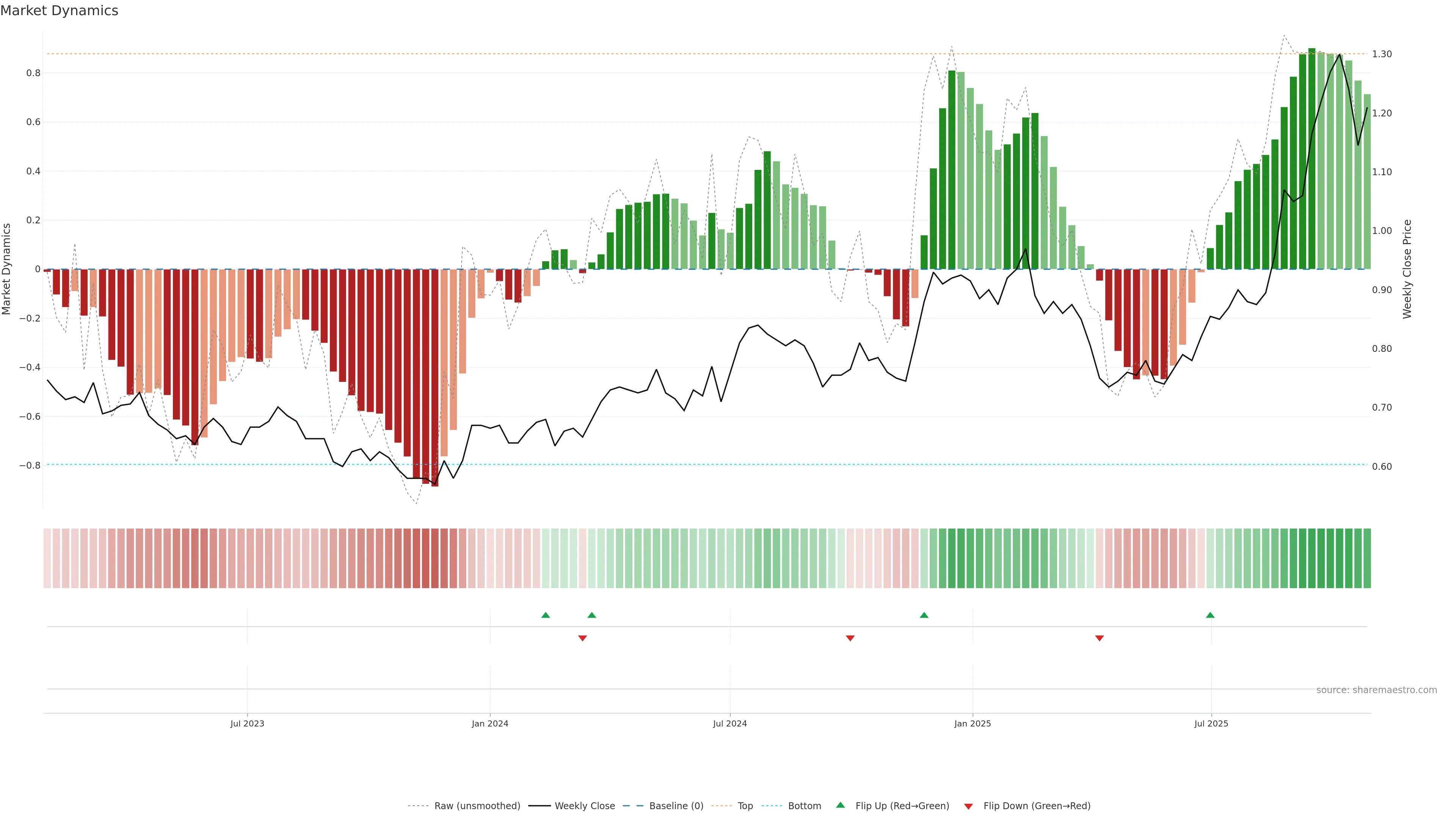1456x819 pixels.
Task: Click the Flip Up marker at Jul 2025
Action: pos(1210,615)
